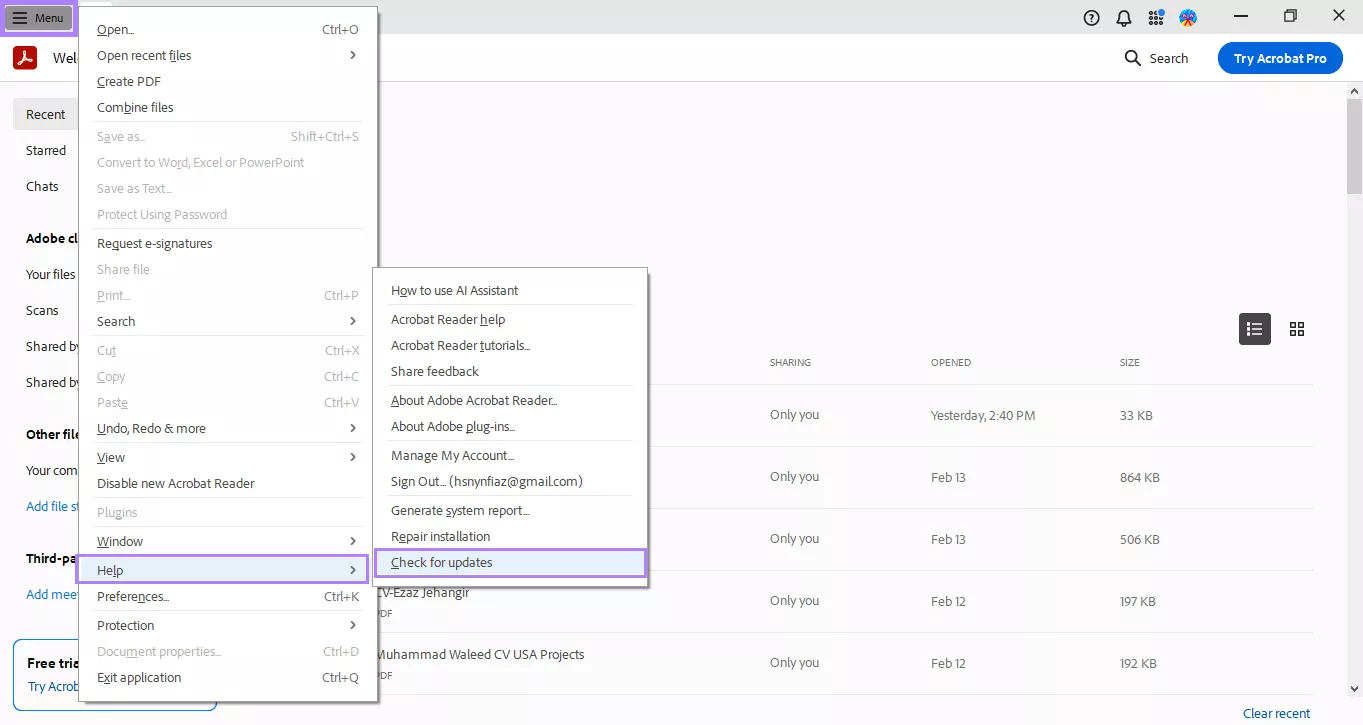Expand the Open recent files submenu
Image resolution: width=1363 pixels, height=725 pixels.
[x=143, y=55]
